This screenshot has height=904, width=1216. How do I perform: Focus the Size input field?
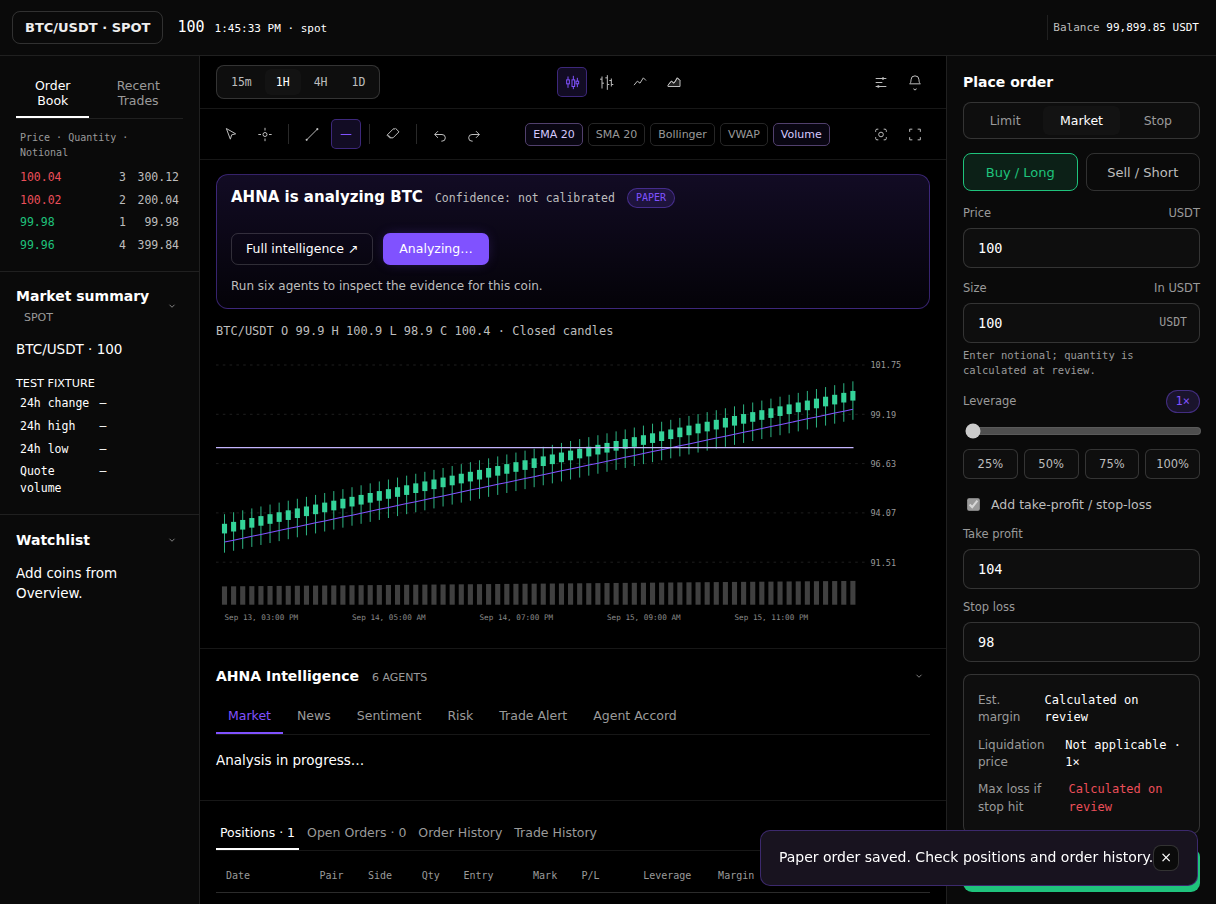coord(1081,323)
